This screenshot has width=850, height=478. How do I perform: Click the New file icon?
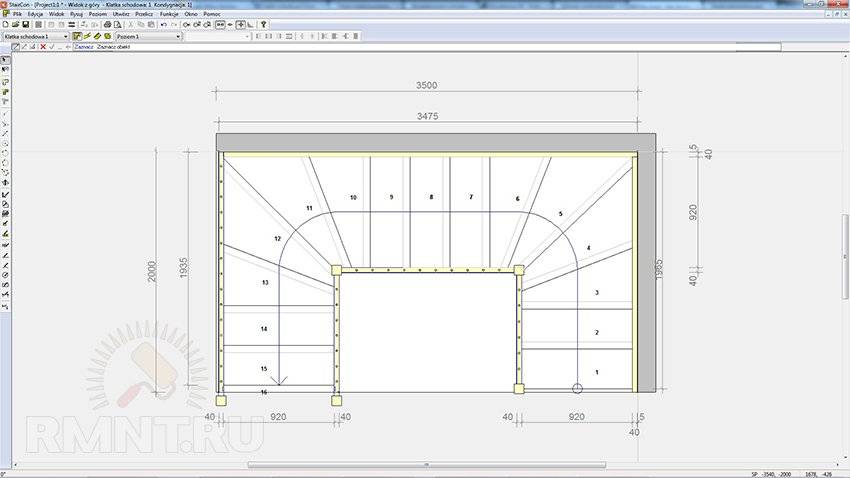click(5, 24)
